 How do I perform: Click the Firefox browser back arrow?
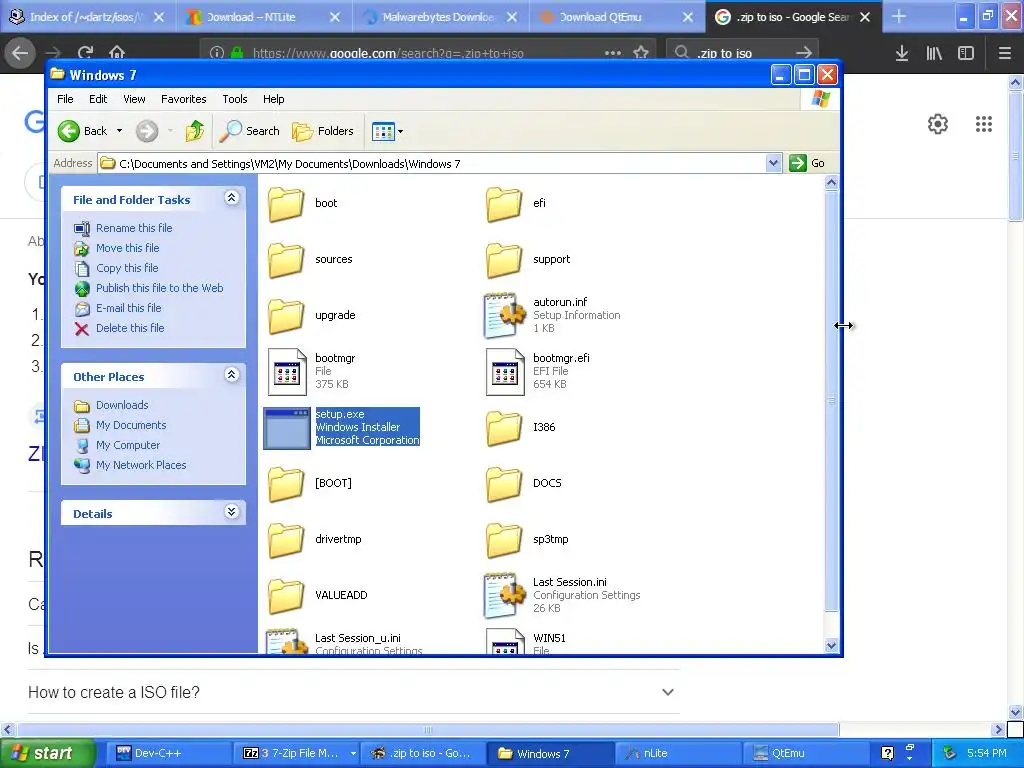(x=20, y=53)
